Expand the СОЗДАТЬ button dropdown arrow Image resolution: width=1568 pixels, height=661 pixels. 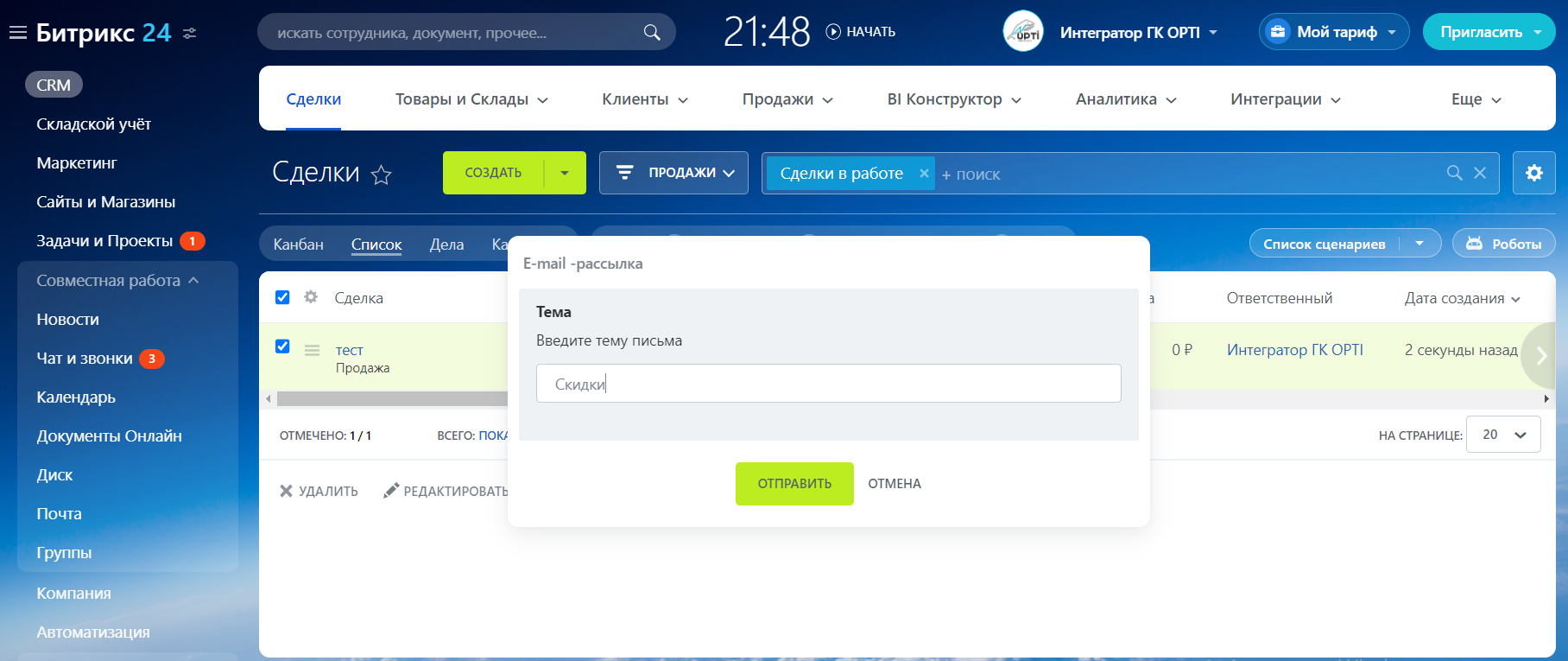click(x=565, y=173)
